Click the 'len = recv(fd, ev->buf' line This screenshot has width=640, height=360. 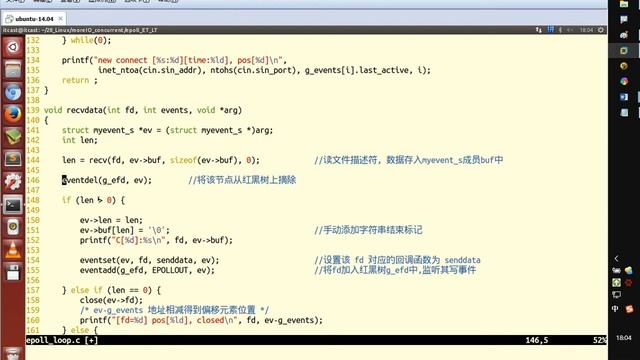pos(161,160)
